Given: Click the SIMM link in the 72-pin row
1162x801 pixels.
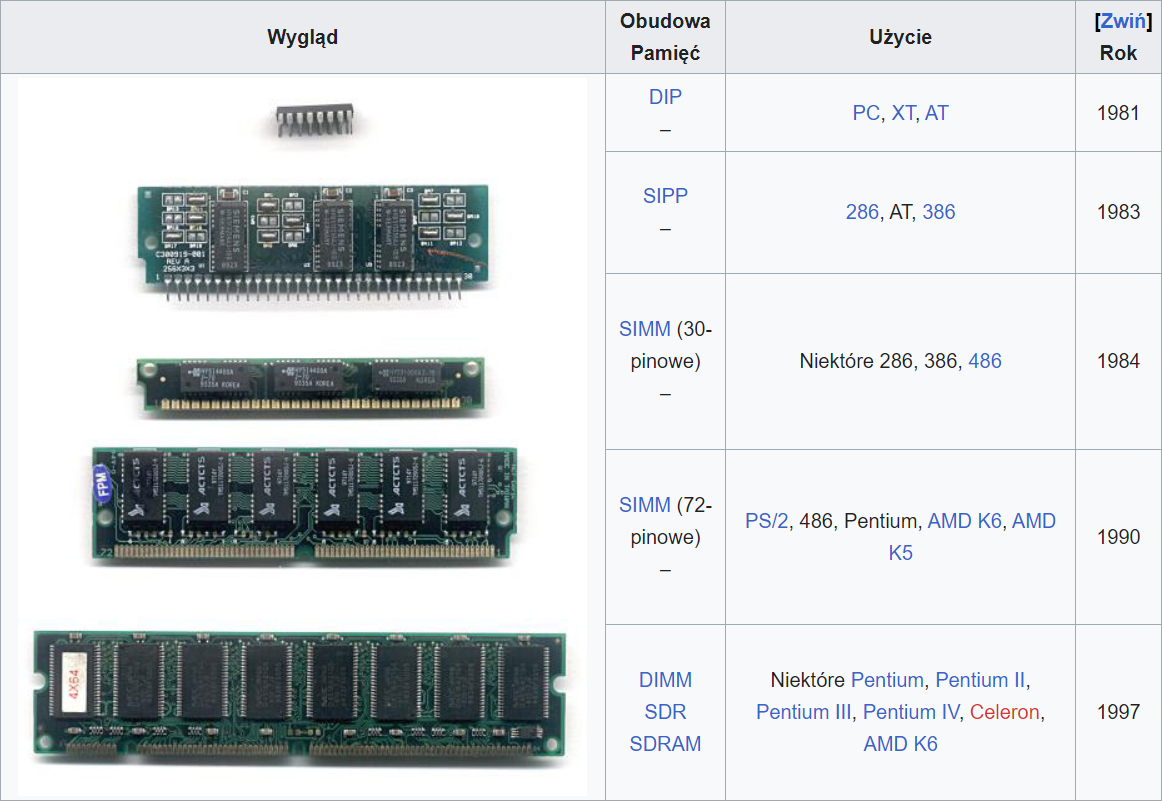Looking at the screenshot, I should (x=644, y=505).
